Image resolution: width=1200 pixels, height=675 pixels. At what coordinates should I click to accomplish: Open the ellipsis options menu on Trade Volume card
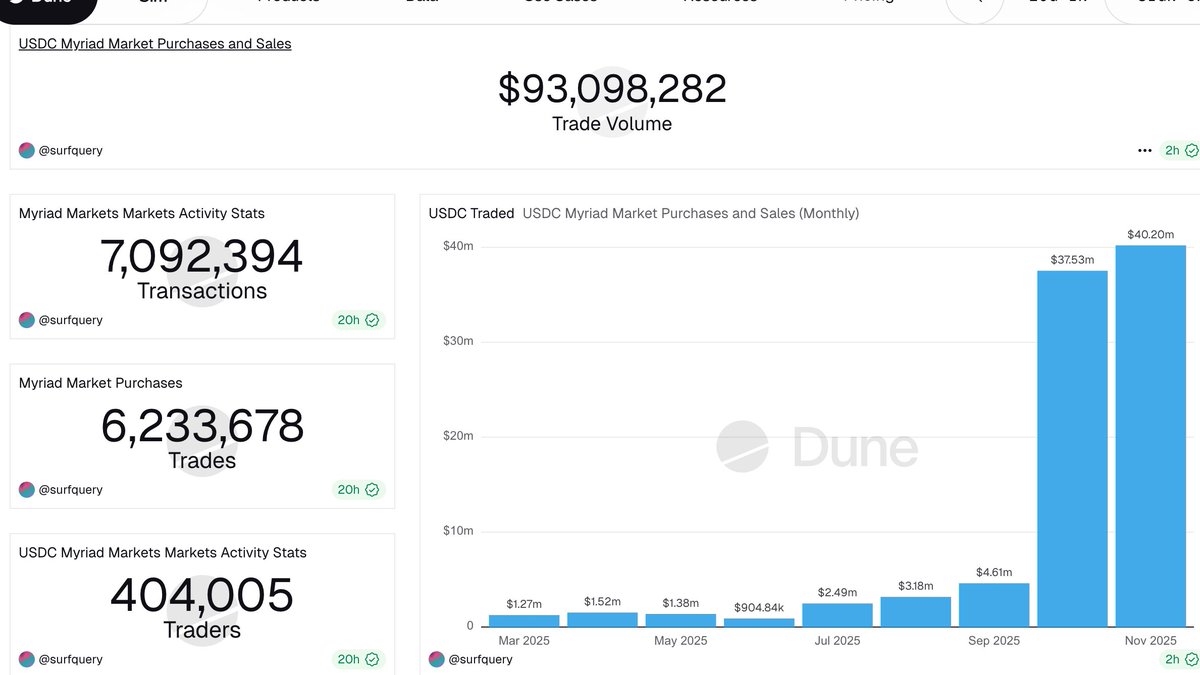point(1144,149)
